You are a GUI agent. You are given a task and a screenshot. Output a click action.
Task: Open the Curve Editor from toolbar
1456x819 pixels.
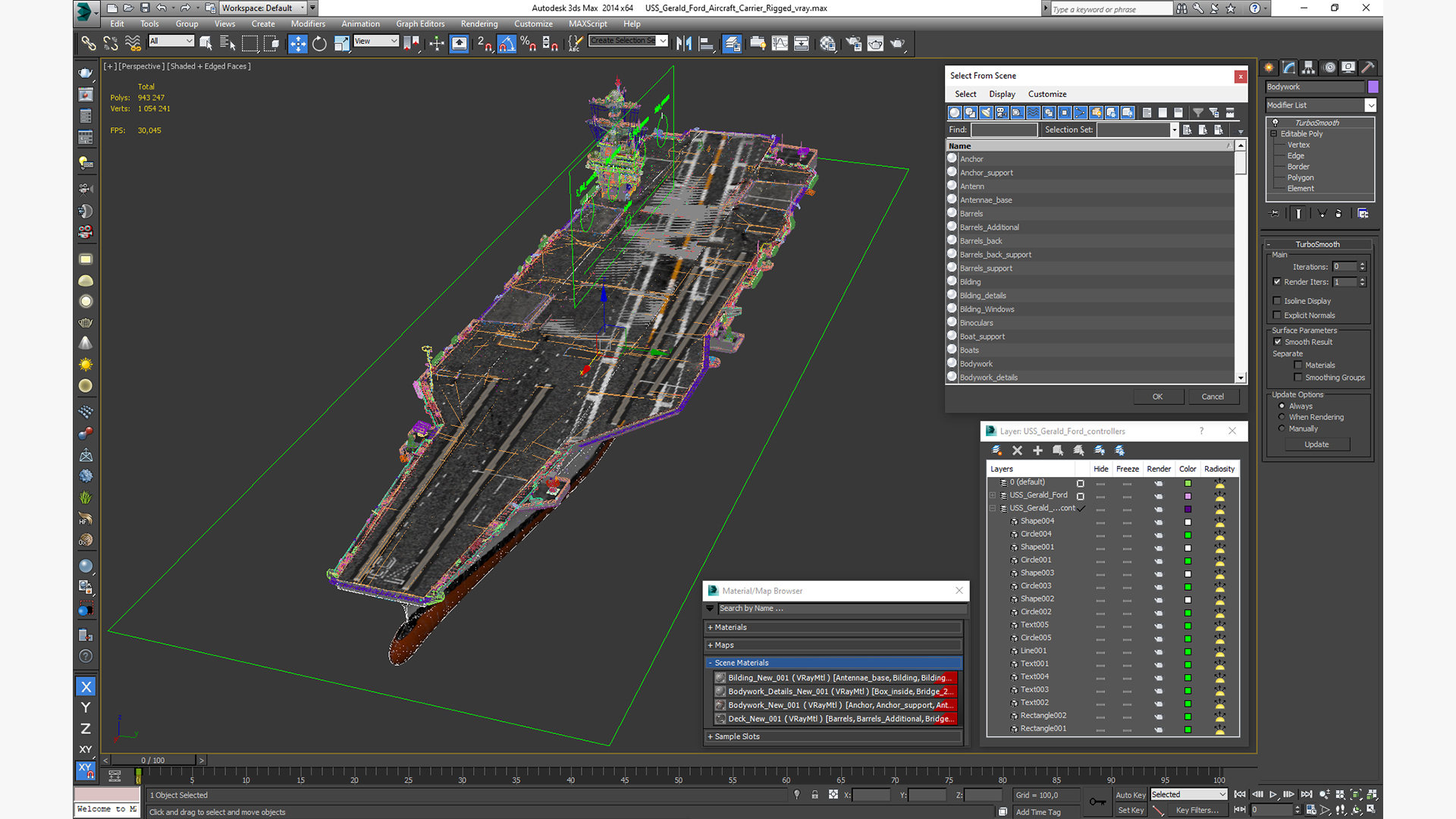point(780,43)
